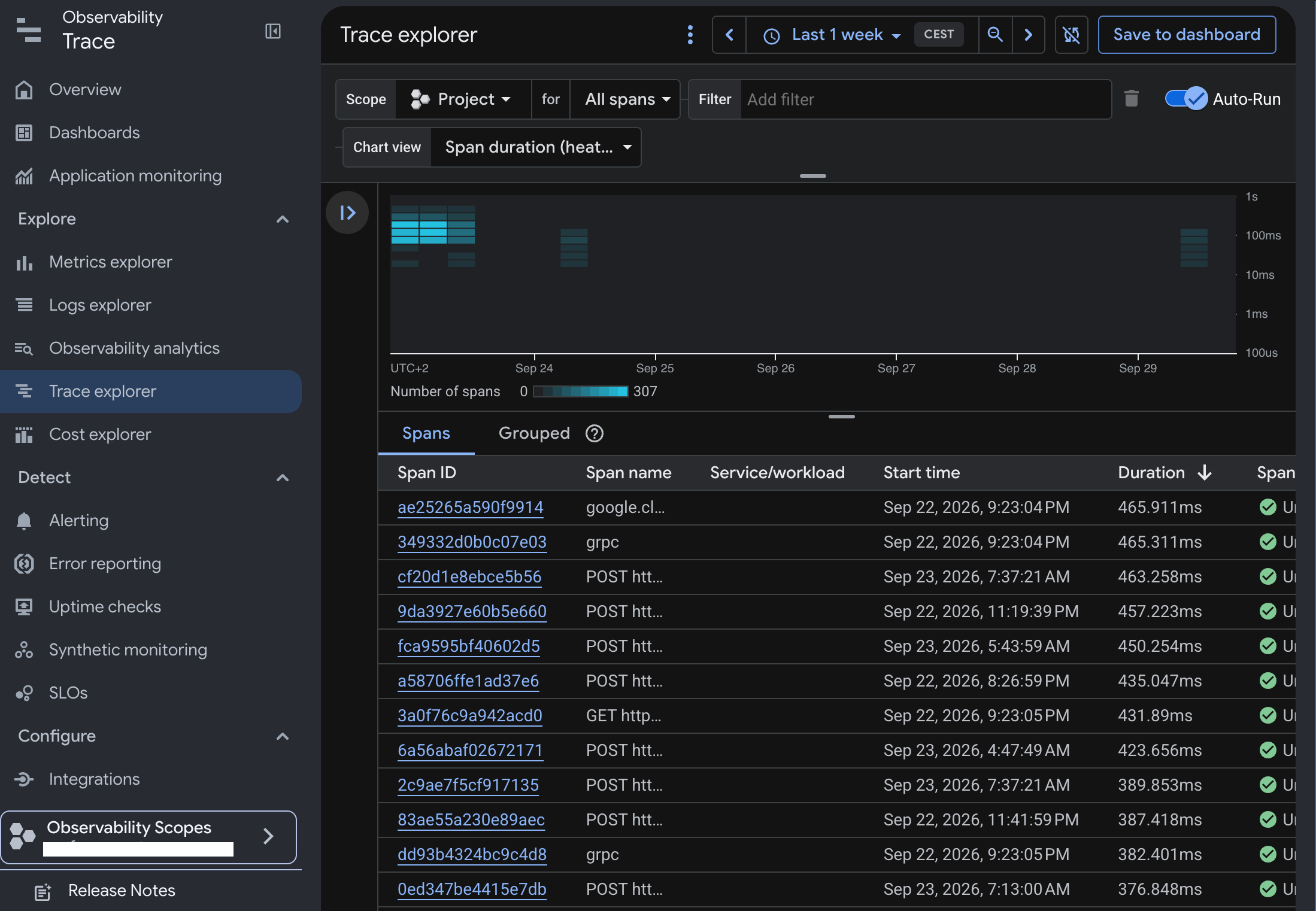Open help icon next to Grouped

point(595,433)
